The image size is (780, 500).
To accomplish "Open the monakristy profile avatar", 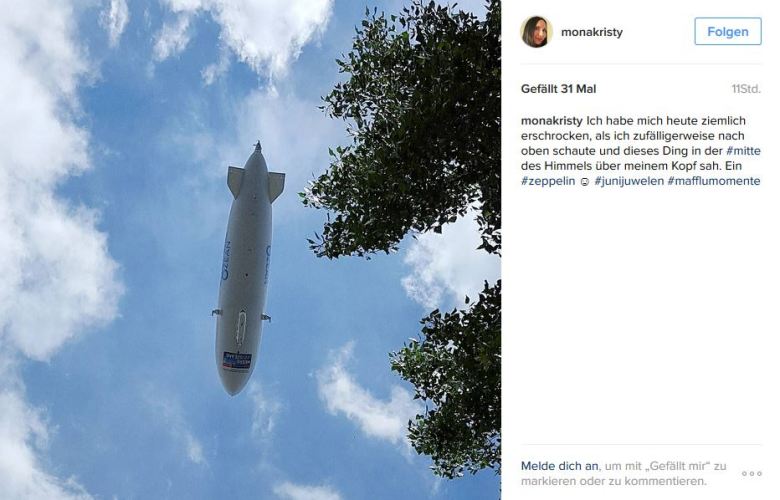I will point(536,32).
